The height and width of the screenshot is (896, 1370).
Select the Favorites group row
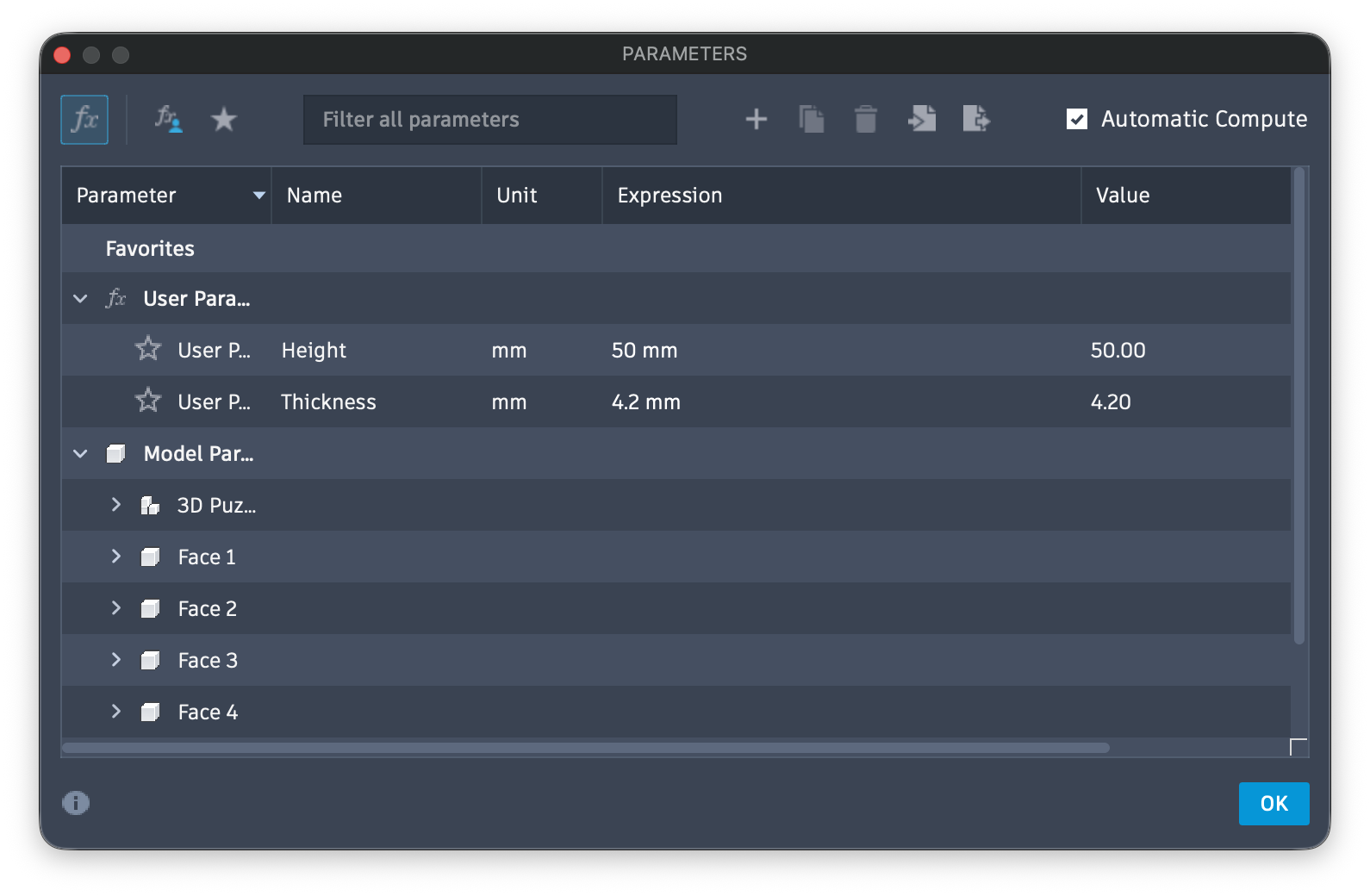[676, 249]
